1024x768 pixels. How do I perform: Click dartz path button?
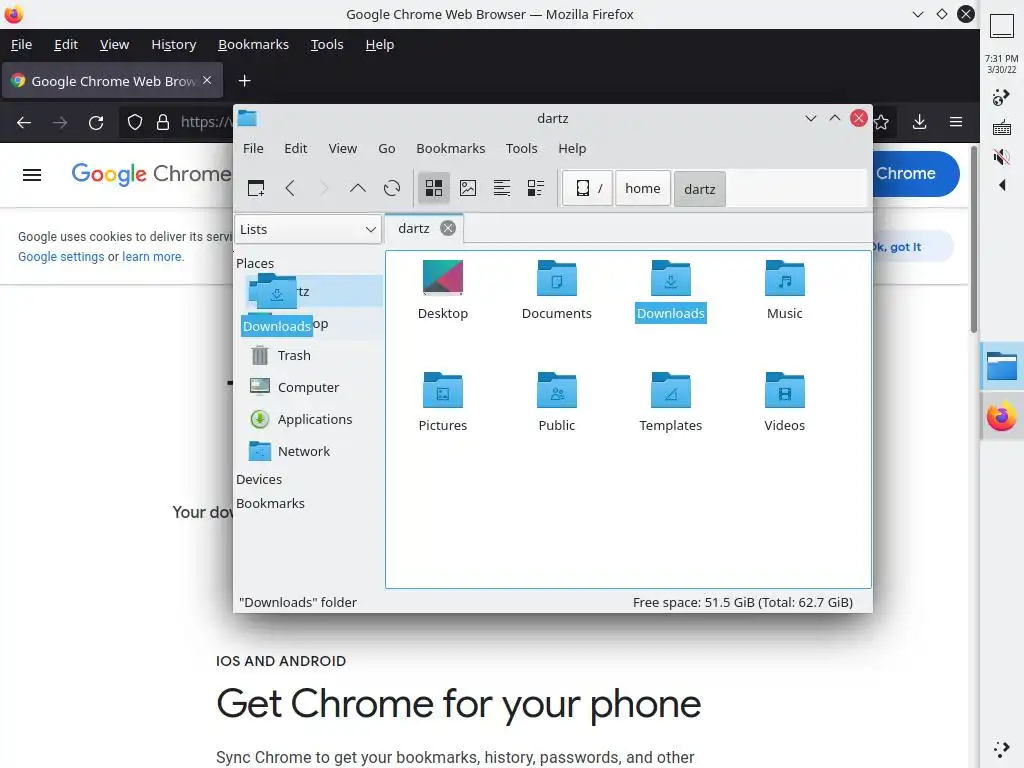699,189
